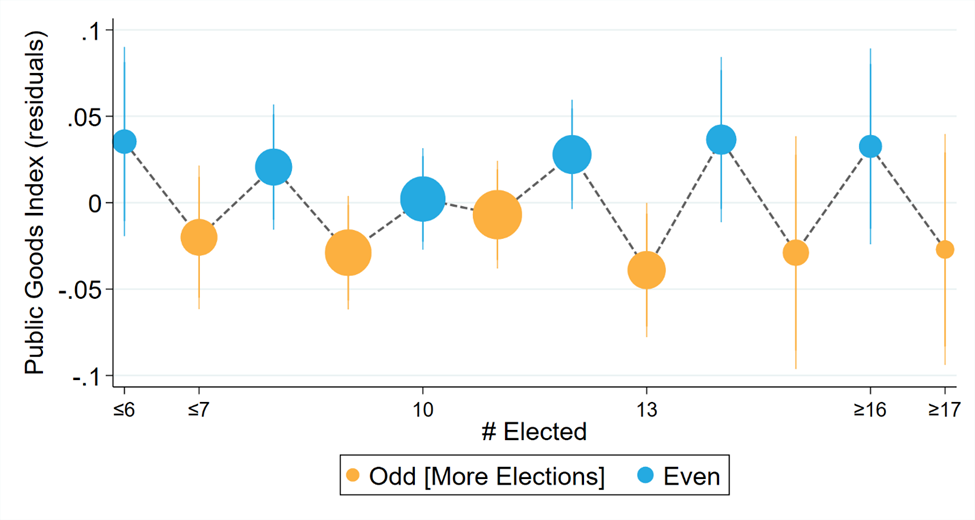Click the blue data point at ≤6
Image resolution: width=975 pixels, height=520 pixels.
point(124,142)
